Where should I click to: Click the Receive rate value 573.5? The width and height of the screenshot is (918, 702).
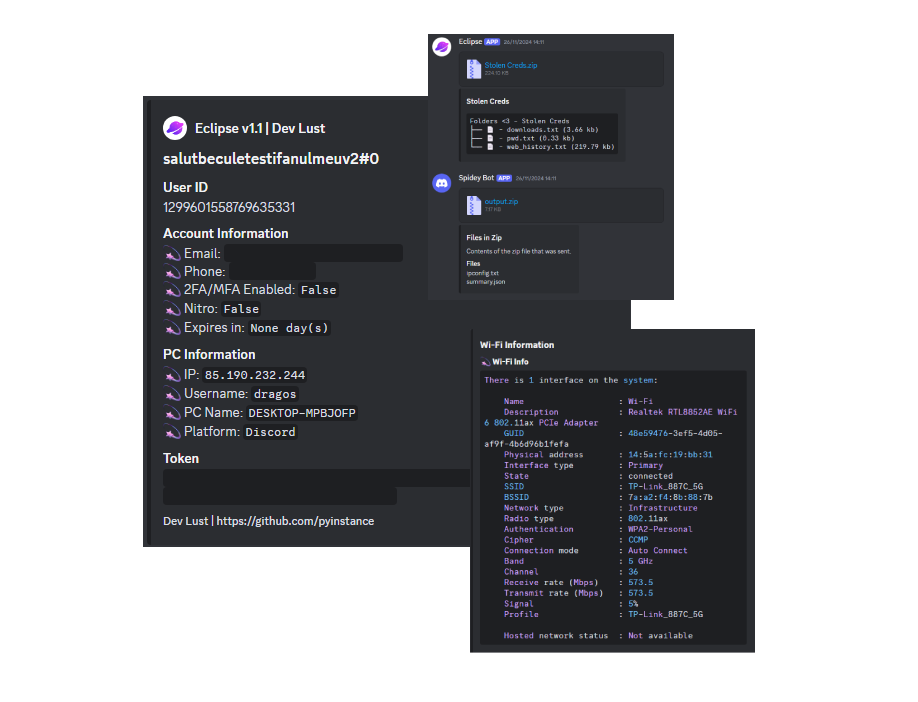(x=640, y=583)
